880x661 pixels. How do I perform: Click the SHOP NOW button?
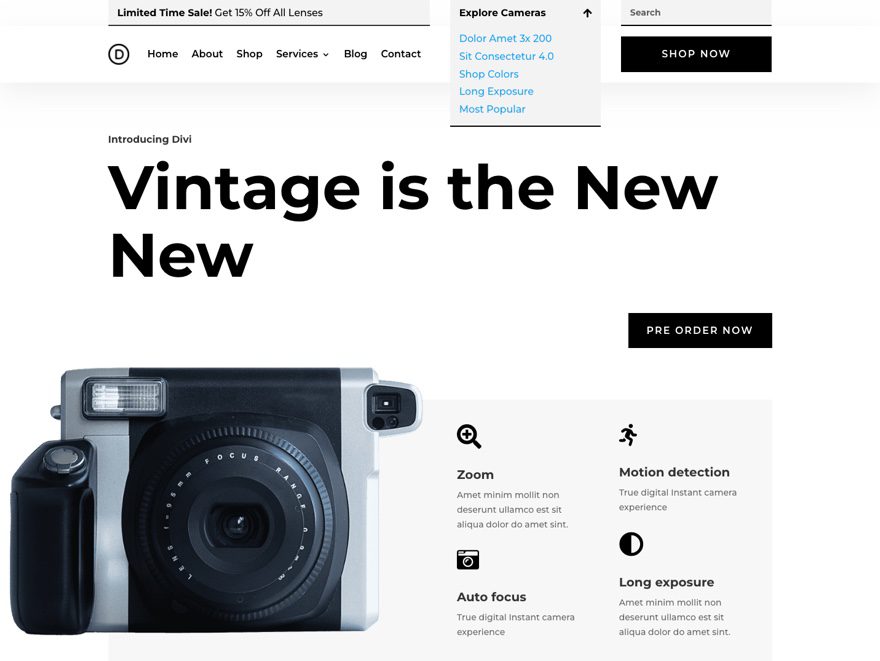[x=696, y=54]
